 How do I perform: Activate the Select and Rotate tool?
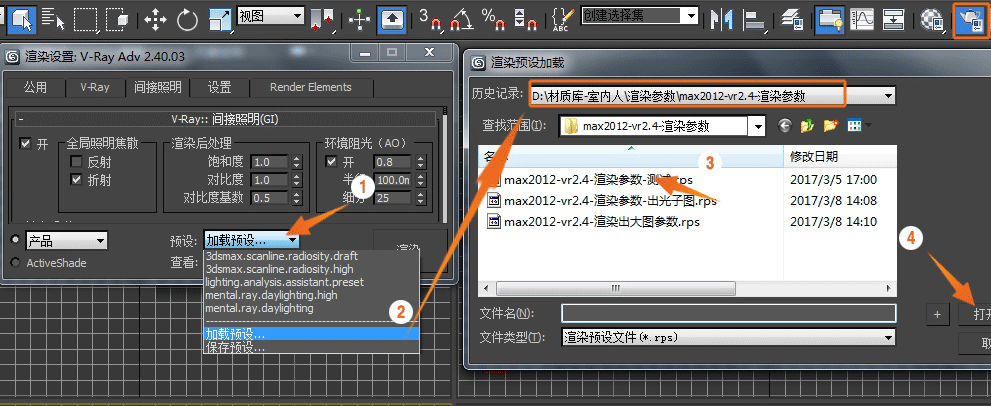pos(187,20)
